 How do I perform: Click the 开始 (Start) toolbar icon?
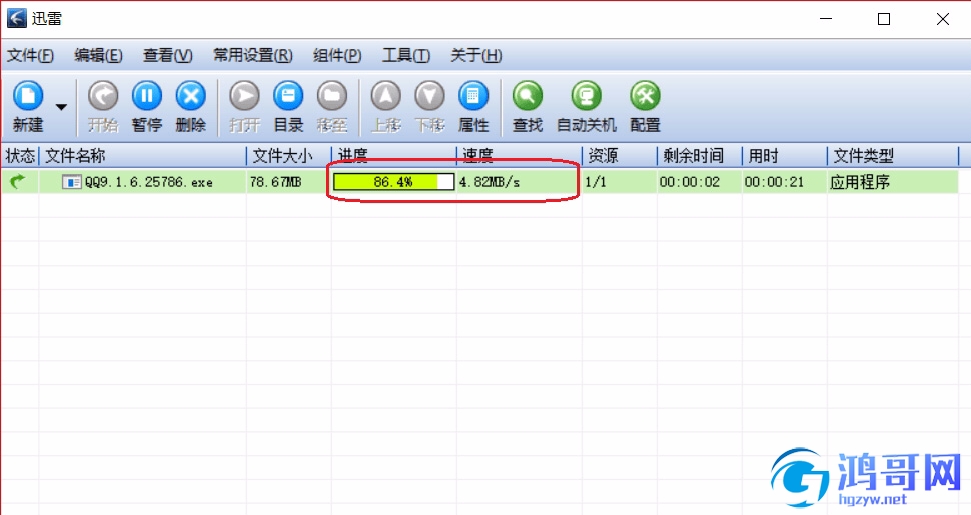103,97
